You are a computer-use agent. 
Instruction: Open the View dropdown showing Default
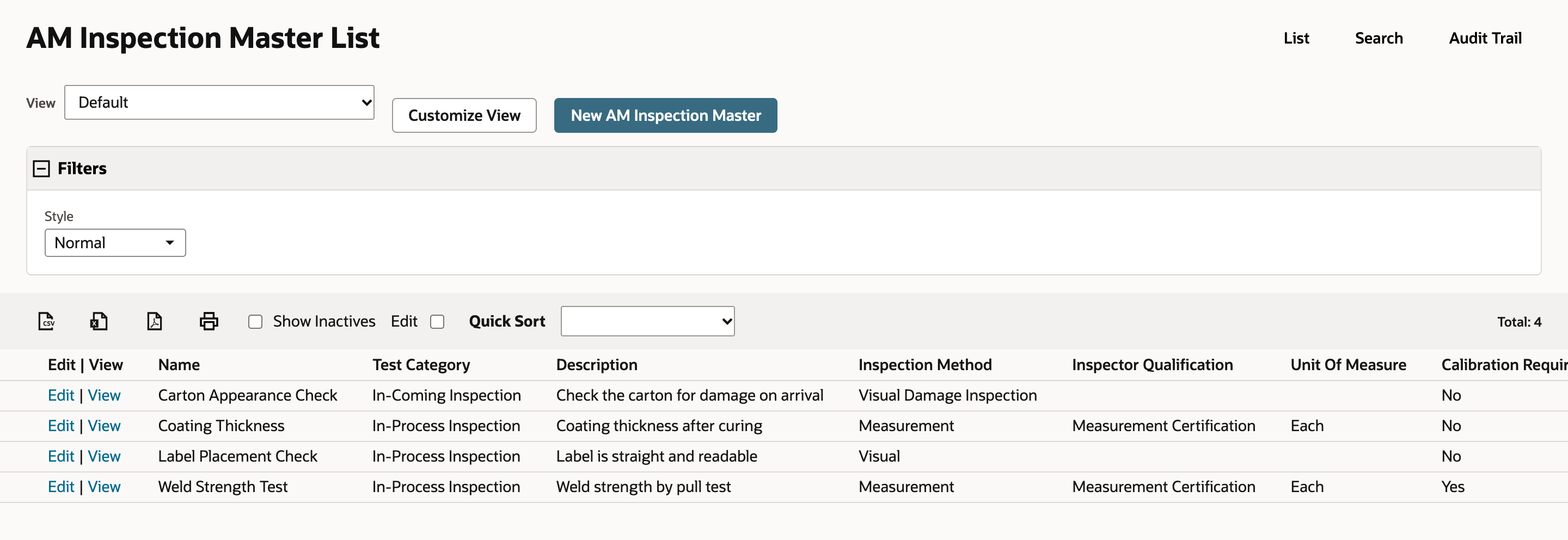coord(219,102)
